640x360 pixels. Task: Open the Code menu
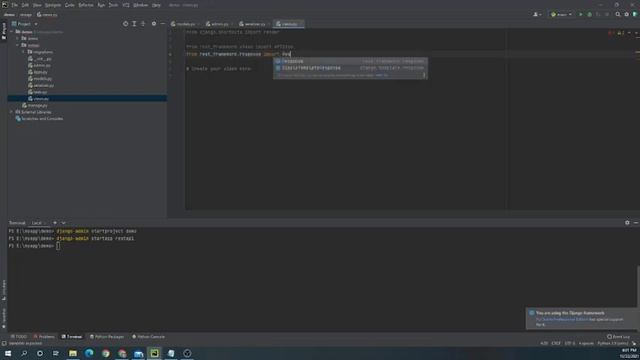(70, 5)
